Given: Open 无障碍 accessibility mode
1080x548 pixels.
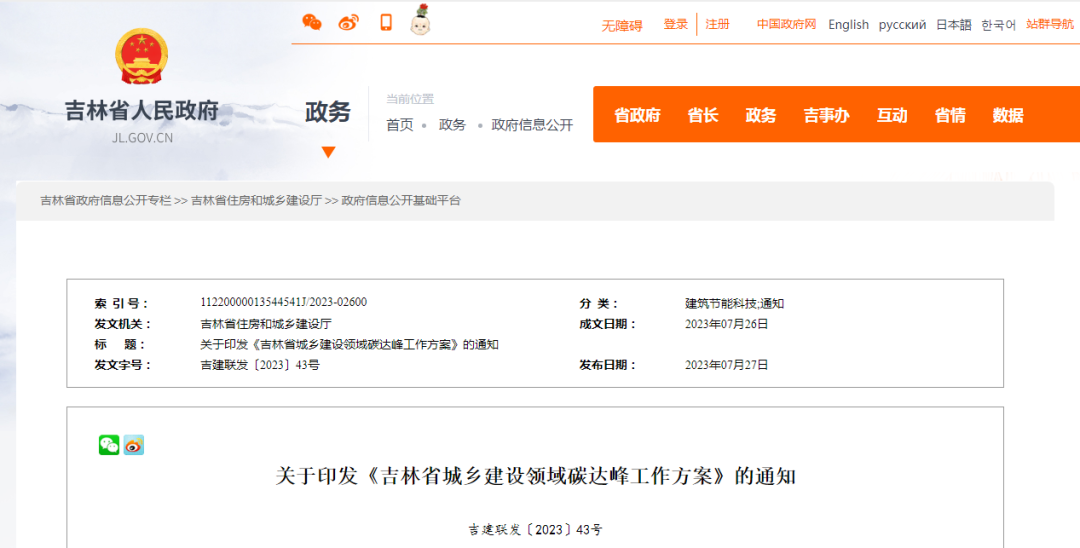Looking at the screenshot, I should pos(622,26).
